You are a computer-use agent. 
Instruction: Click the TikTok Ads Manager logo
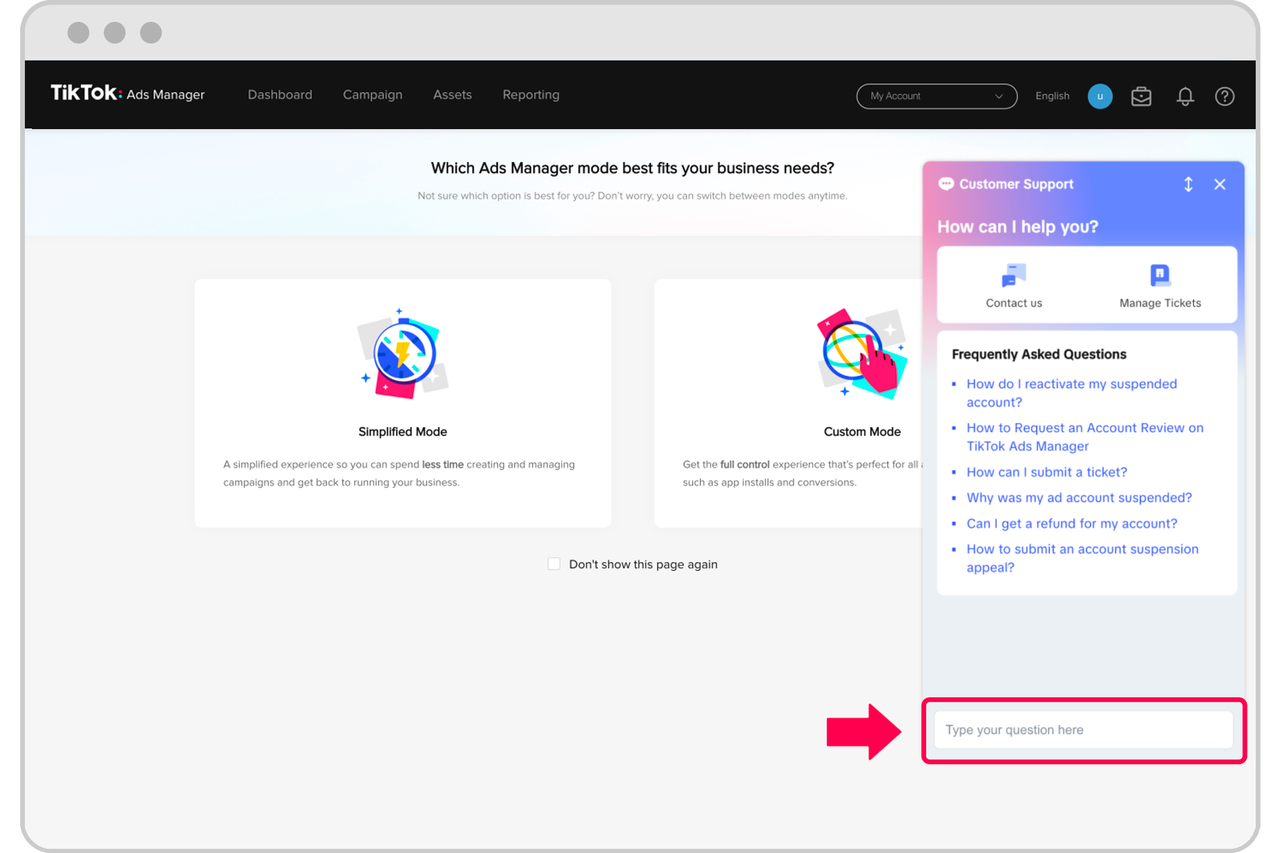pyautogui.click(x=128, y=94)
